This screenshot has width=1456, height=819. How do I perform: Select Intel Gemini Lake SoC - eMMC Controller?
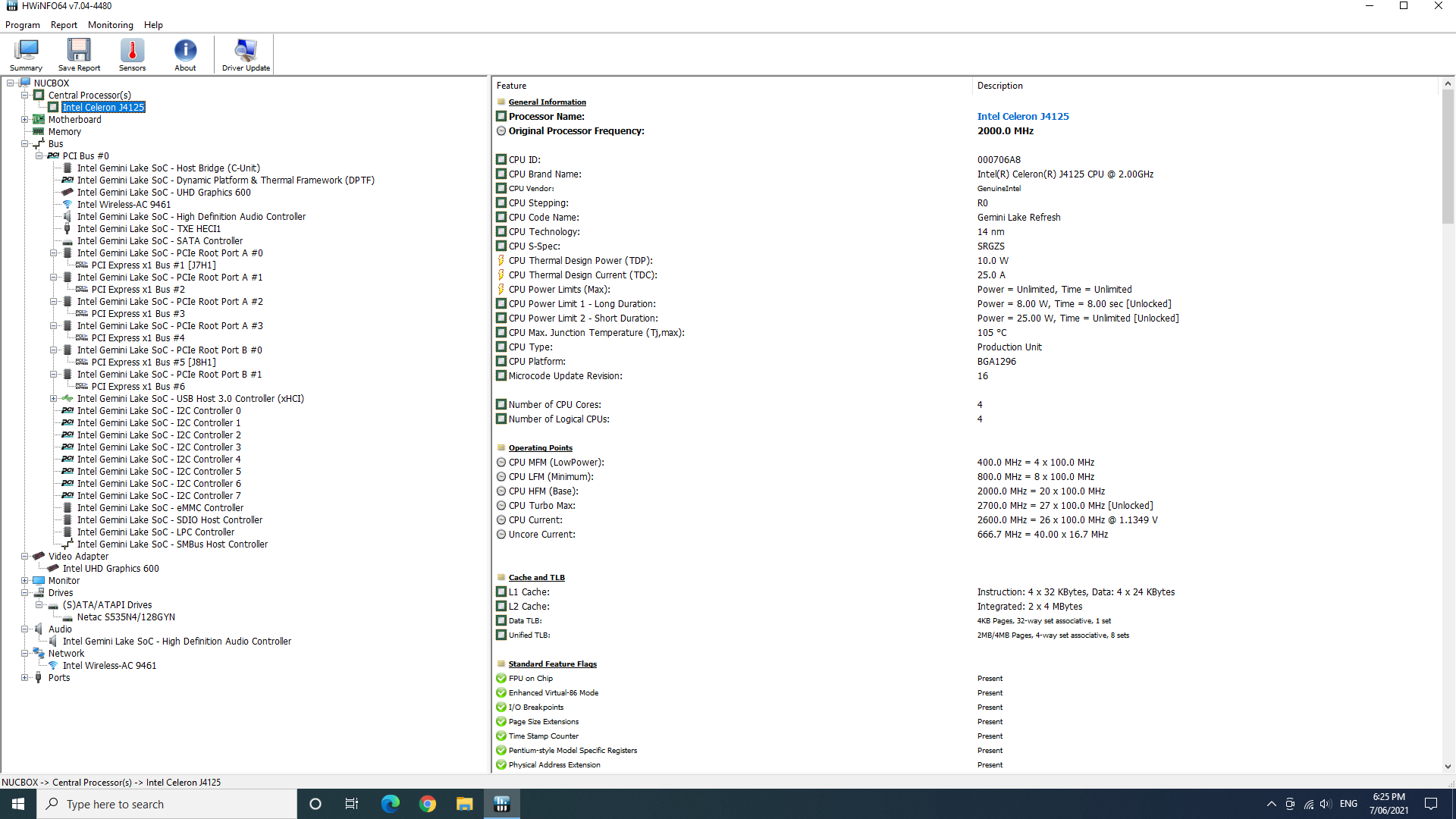[160, 508]
